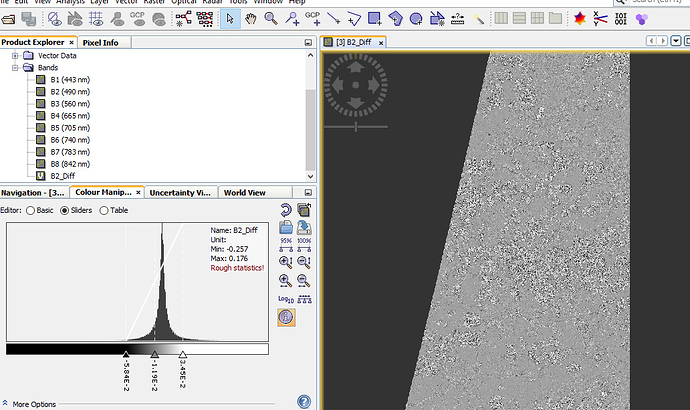Toggle the graticule overlay grid icon
This screenshot has height=410, width=690.
click(x=96, y=19)
